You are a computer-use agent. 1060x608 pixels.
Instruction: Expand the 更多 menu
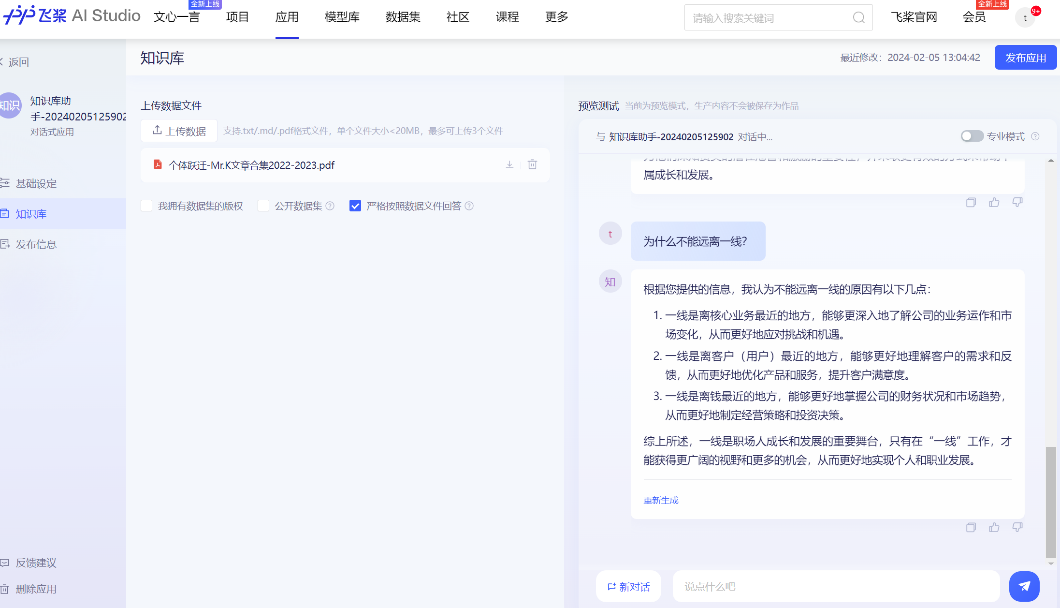click(x=556, y=17)
